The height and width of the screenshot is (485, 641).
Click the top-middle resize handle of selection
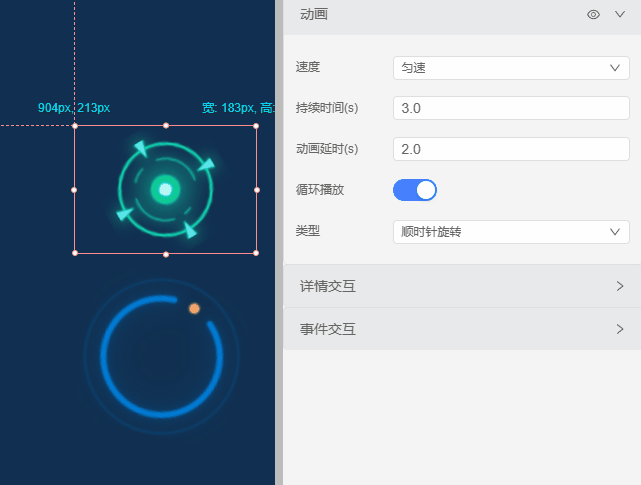tap(166, 126)
